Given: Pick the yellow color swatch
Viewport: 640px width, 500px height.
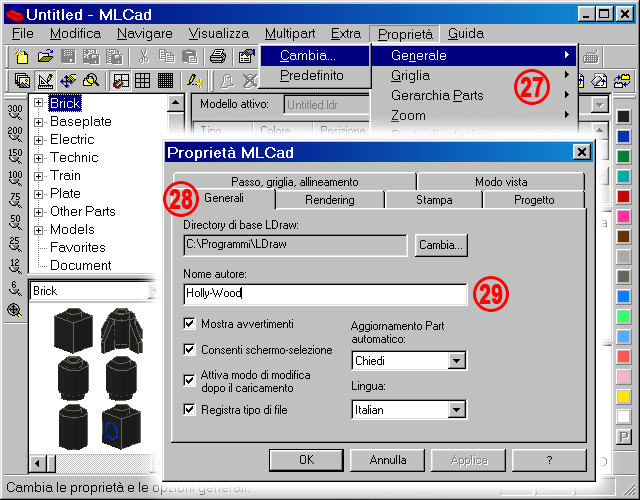Looking at the screenshot, I should point(623,396).
